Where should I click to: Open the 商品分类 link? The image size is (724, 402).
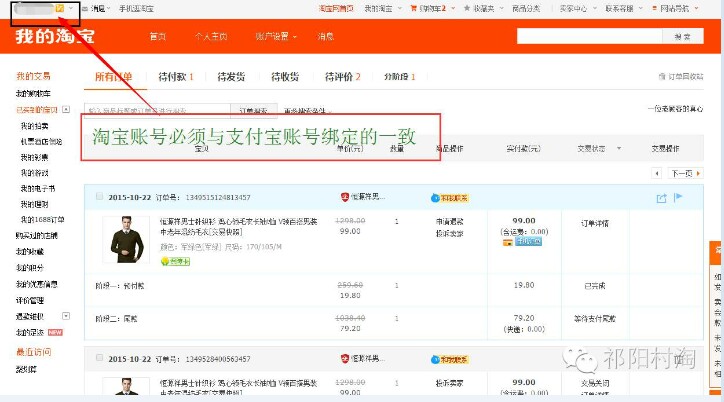tap(526, 8)
